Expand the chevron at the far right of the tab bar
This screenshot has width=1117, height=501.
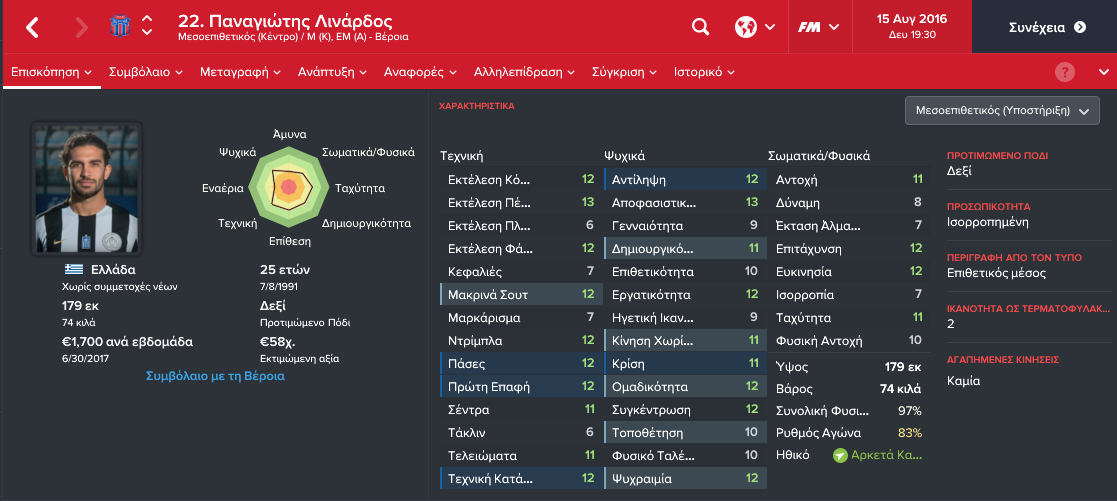(1103, 72)
